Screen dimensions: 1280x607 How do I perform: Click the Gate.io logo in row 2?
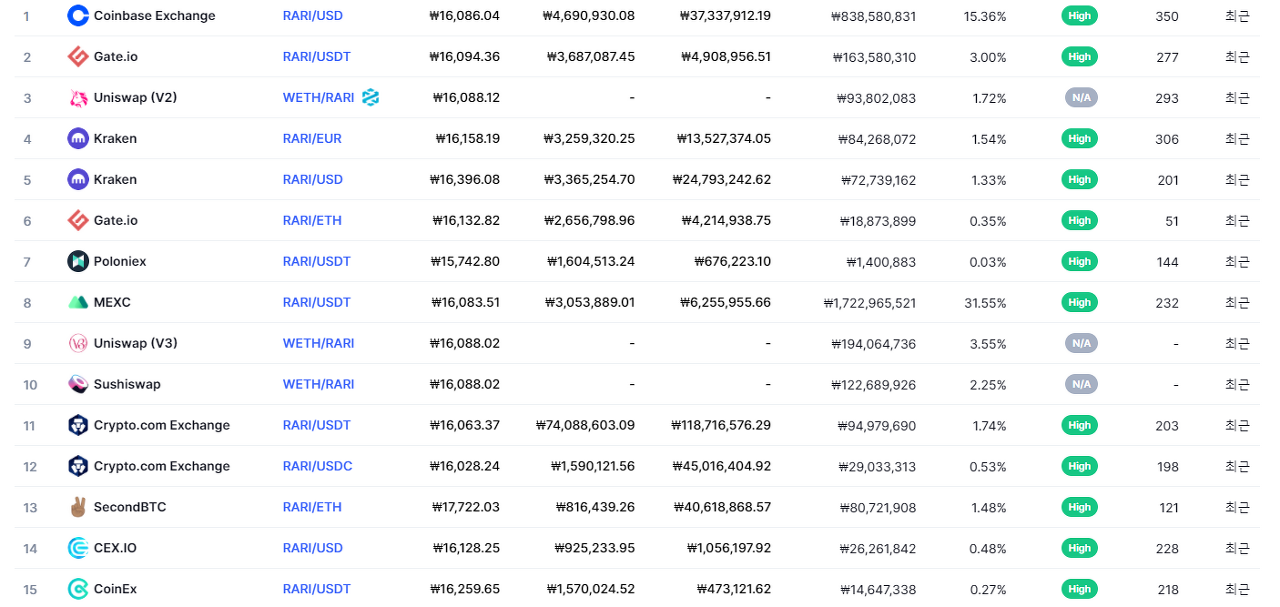pos(78,57)
